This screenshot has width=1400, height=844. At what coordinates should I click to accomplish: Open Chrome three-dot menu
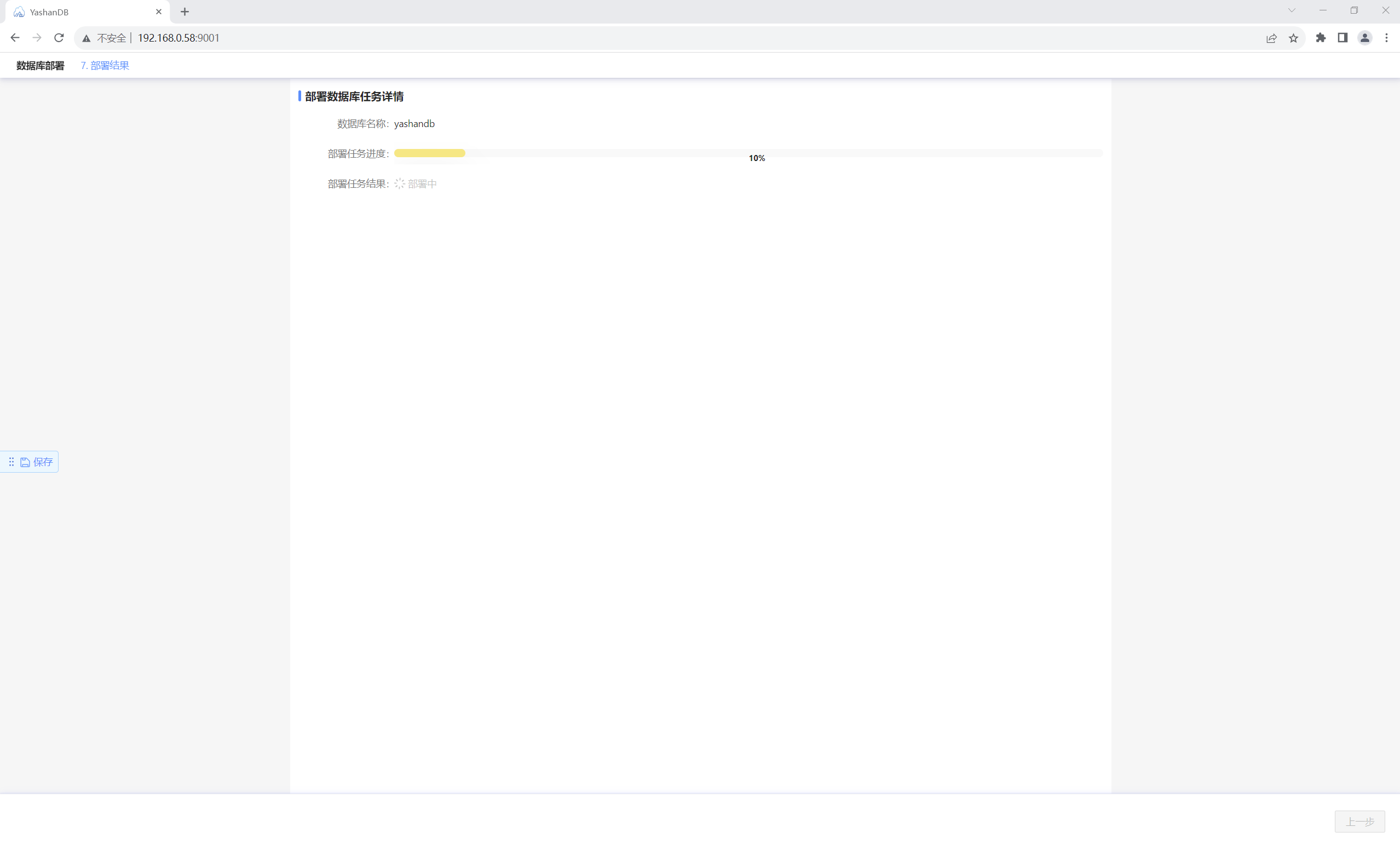click(x=1386, y=37)
